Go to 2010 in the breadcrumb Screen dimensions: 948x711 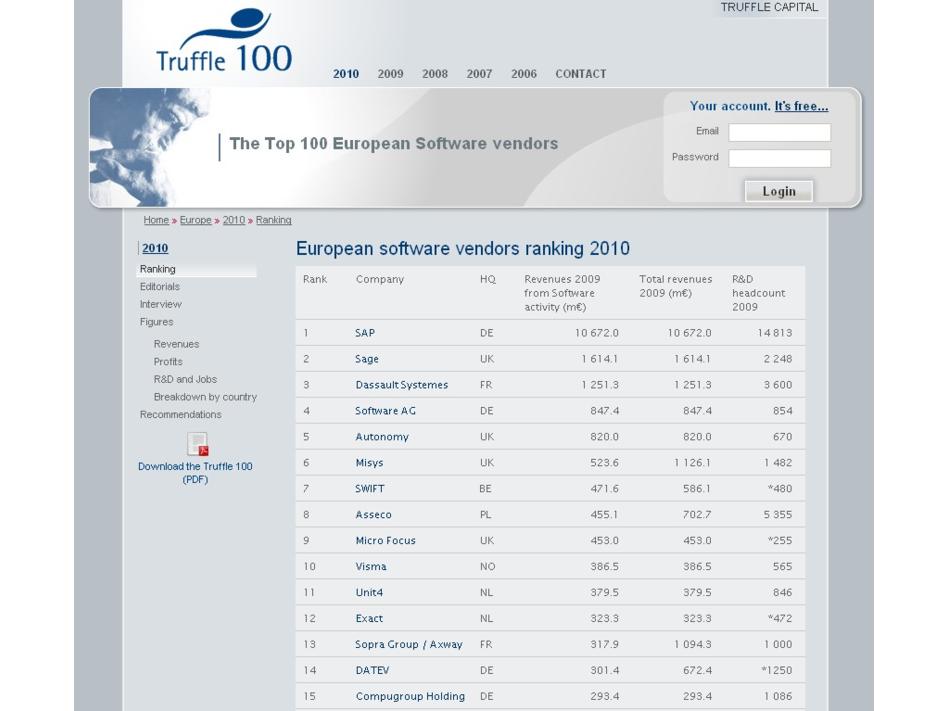(233, 220)
